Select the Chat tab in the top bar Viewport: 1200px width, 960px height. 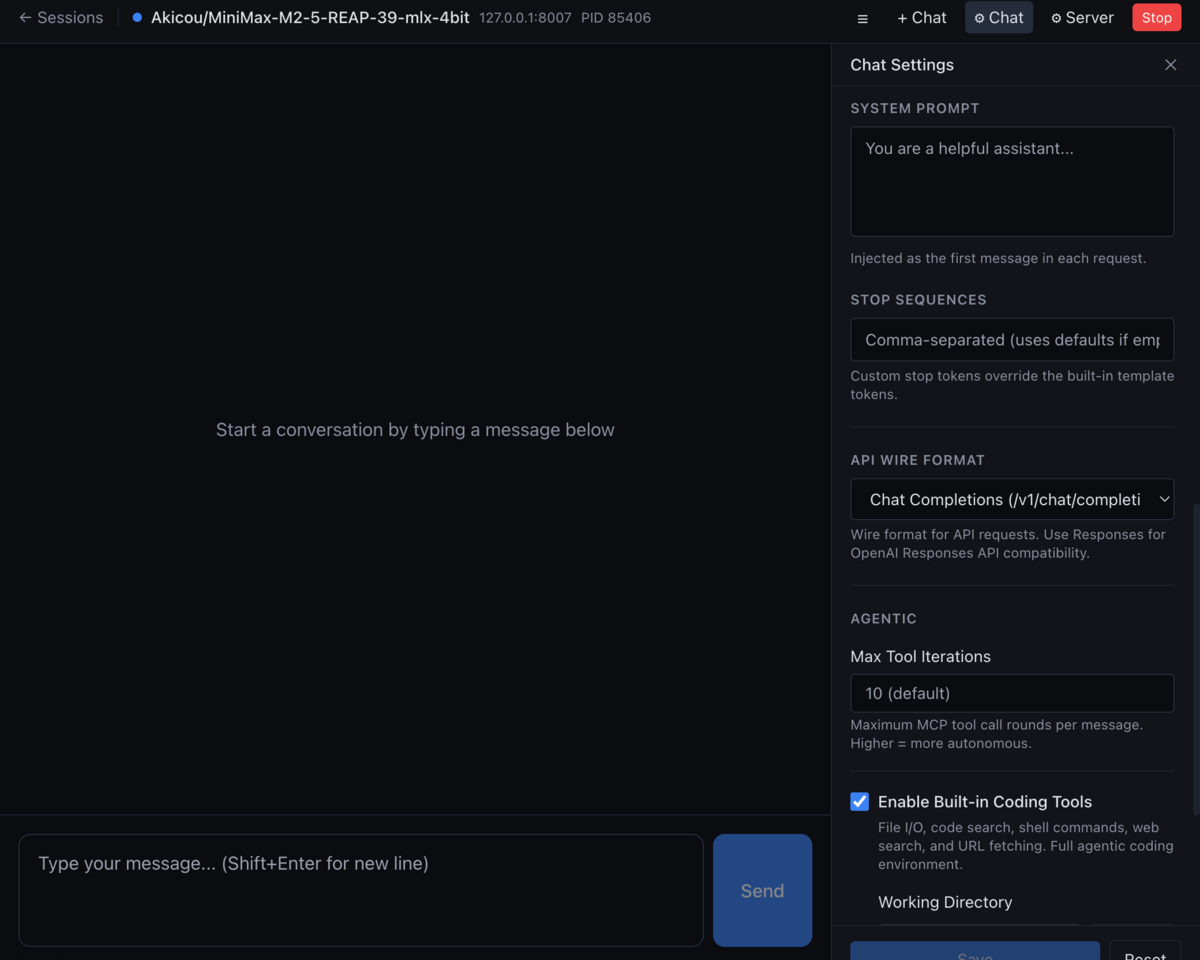(x=998, y=17)
